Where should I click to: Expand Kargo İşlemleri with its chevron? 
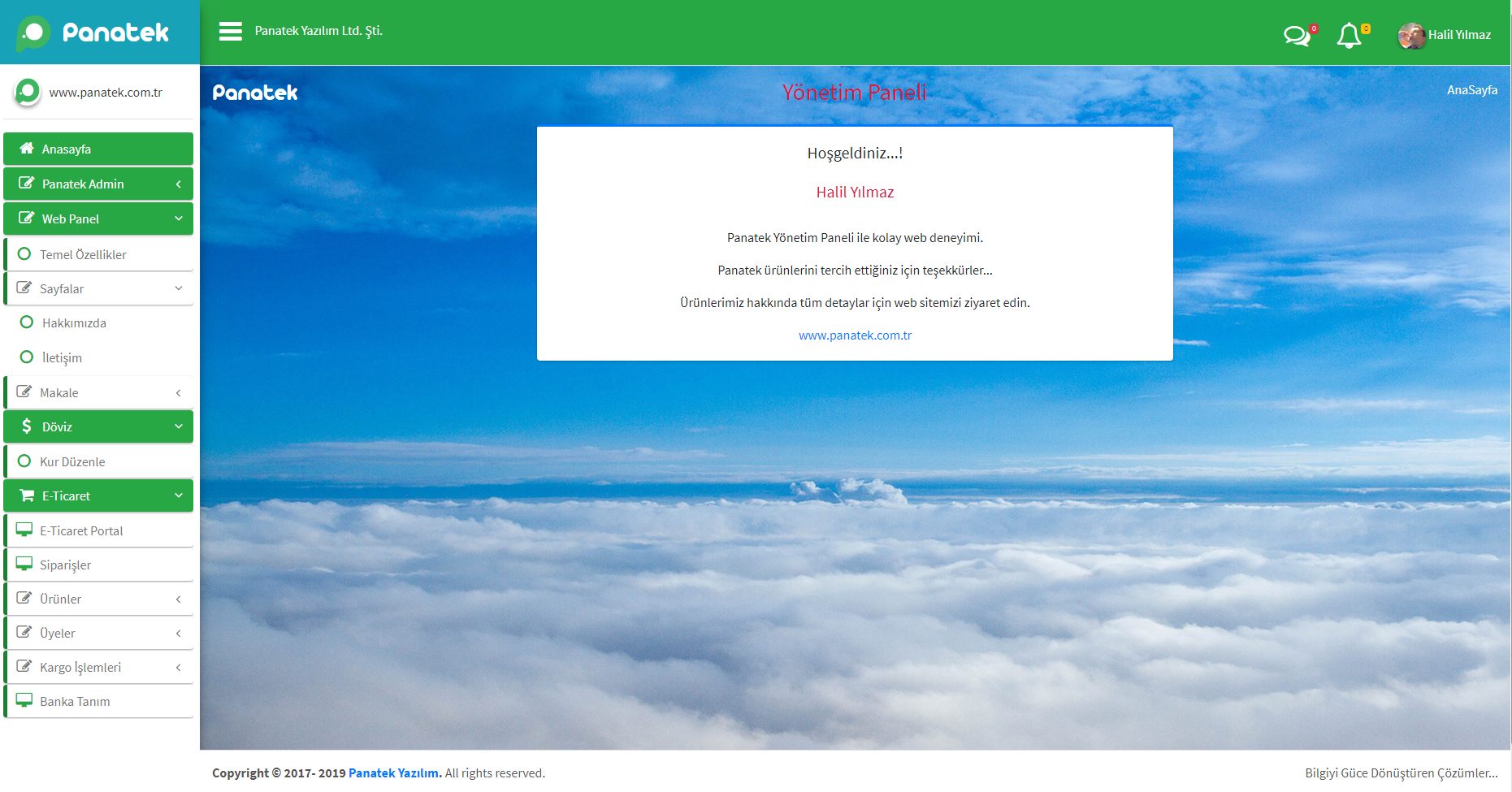click(x=179, y=668)
